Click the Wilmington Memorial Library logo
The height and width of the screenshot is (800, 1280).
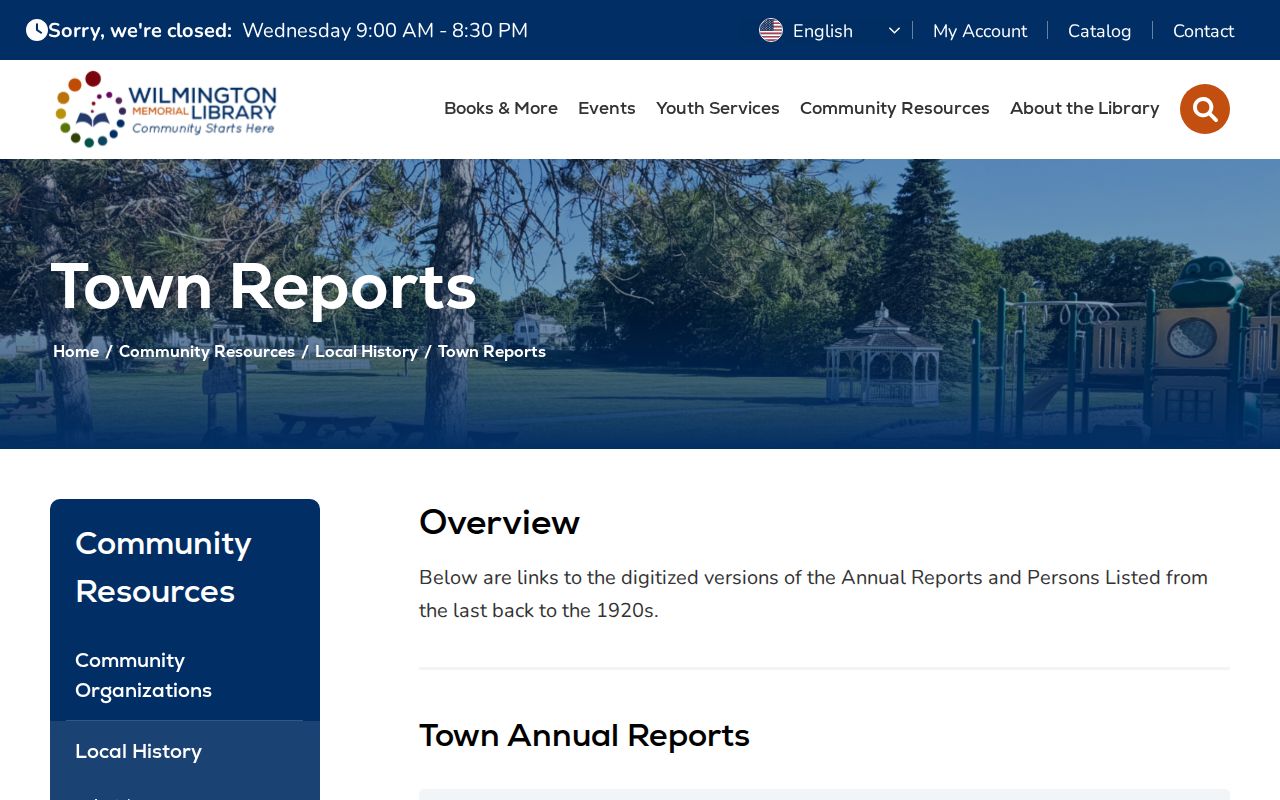pos(166,109)
